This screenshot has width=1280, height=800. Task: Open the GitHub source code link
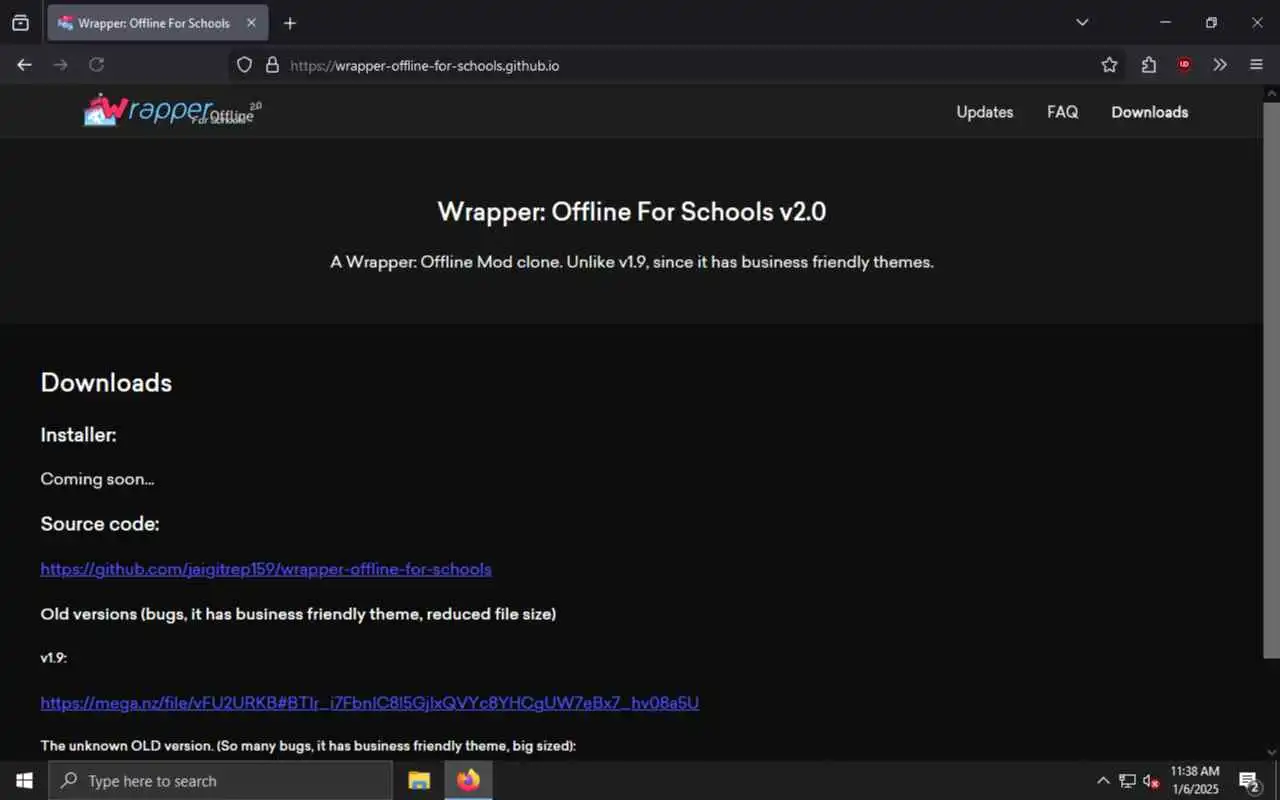[x=266, y=569]
